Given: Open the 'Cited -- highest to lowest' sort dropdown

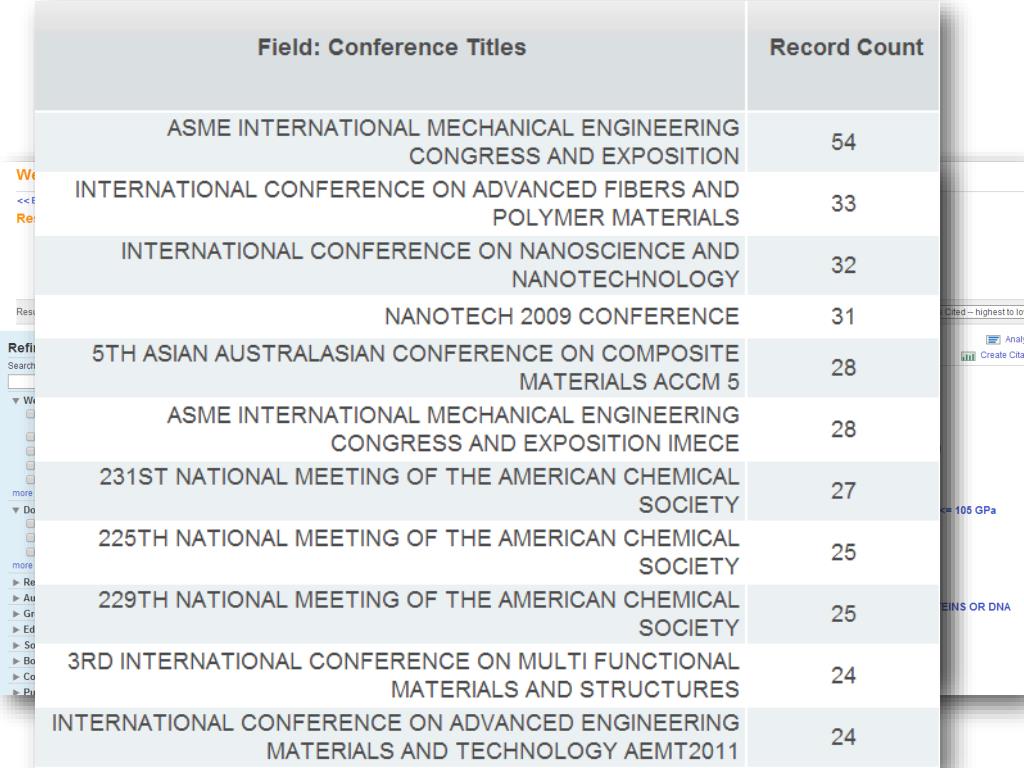Looking at the screenshot, I should click(982, 312).
